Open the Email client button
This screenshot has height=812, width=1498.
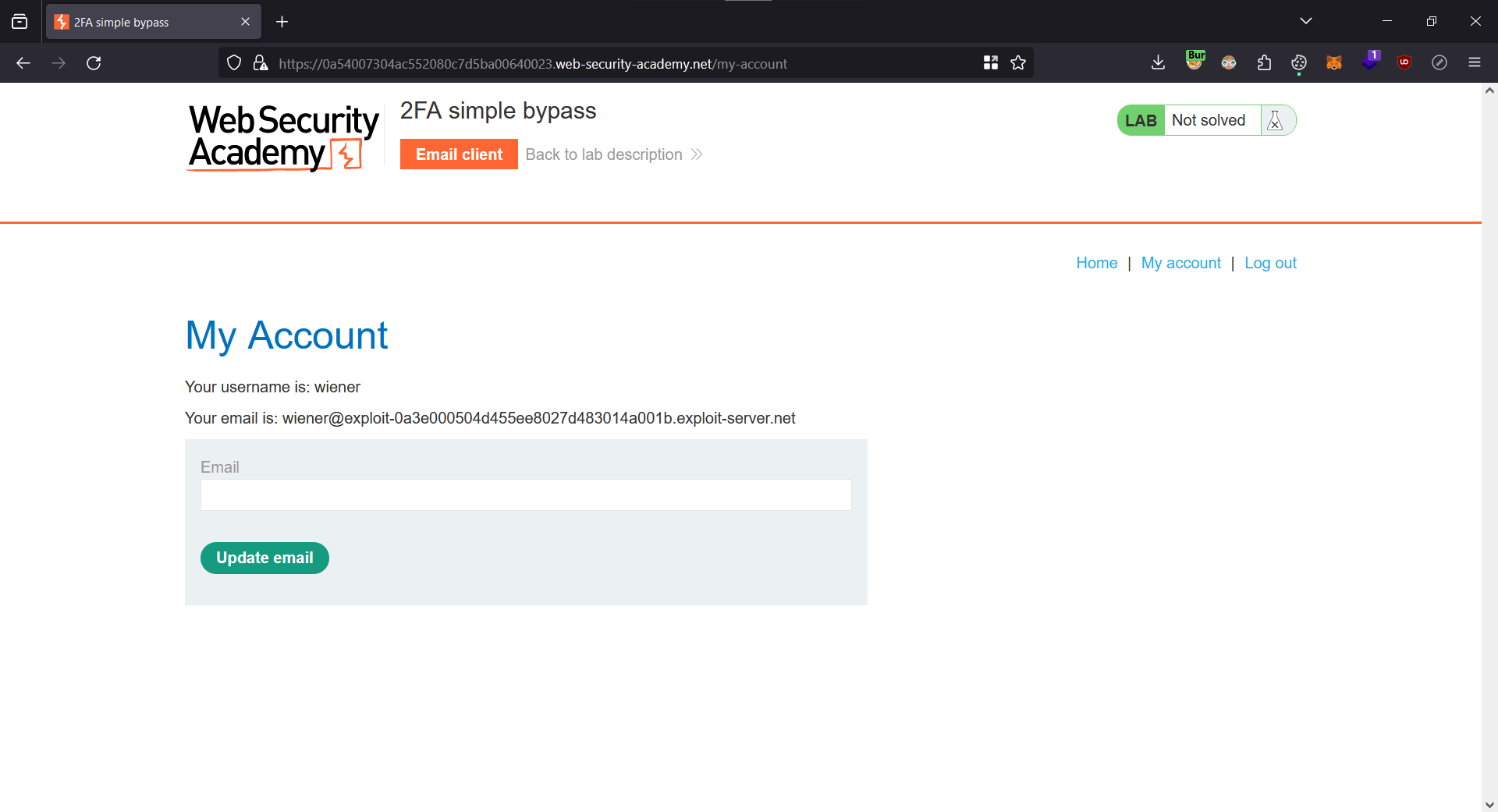tap(459, 154)
